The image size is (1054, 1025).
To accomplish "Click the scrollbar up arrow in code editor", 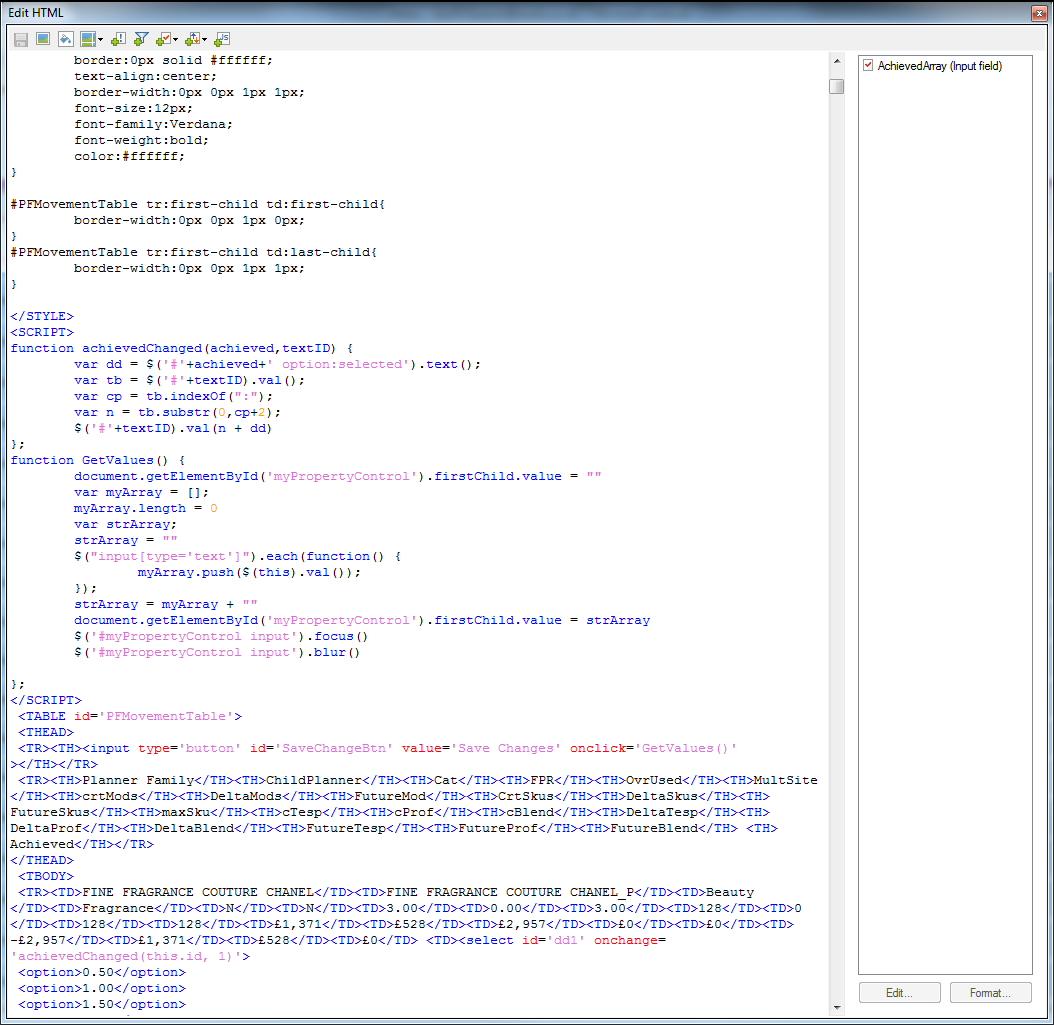I will click(837, 61).
